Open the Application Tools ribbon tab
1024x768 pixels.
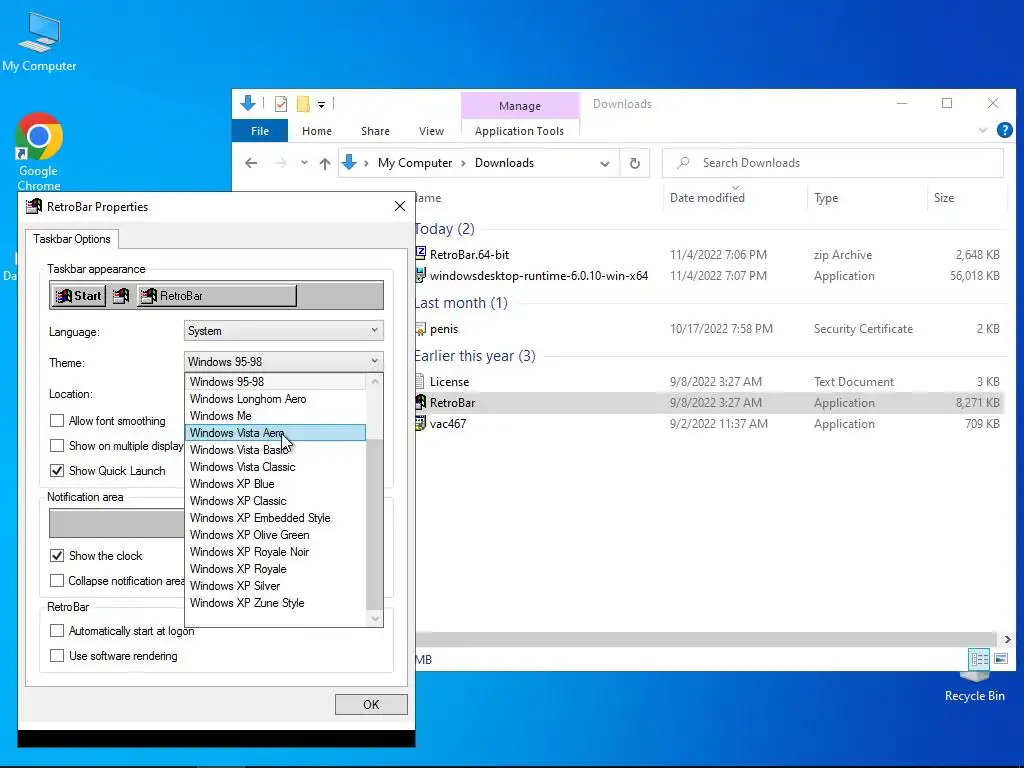click(519, 131)
